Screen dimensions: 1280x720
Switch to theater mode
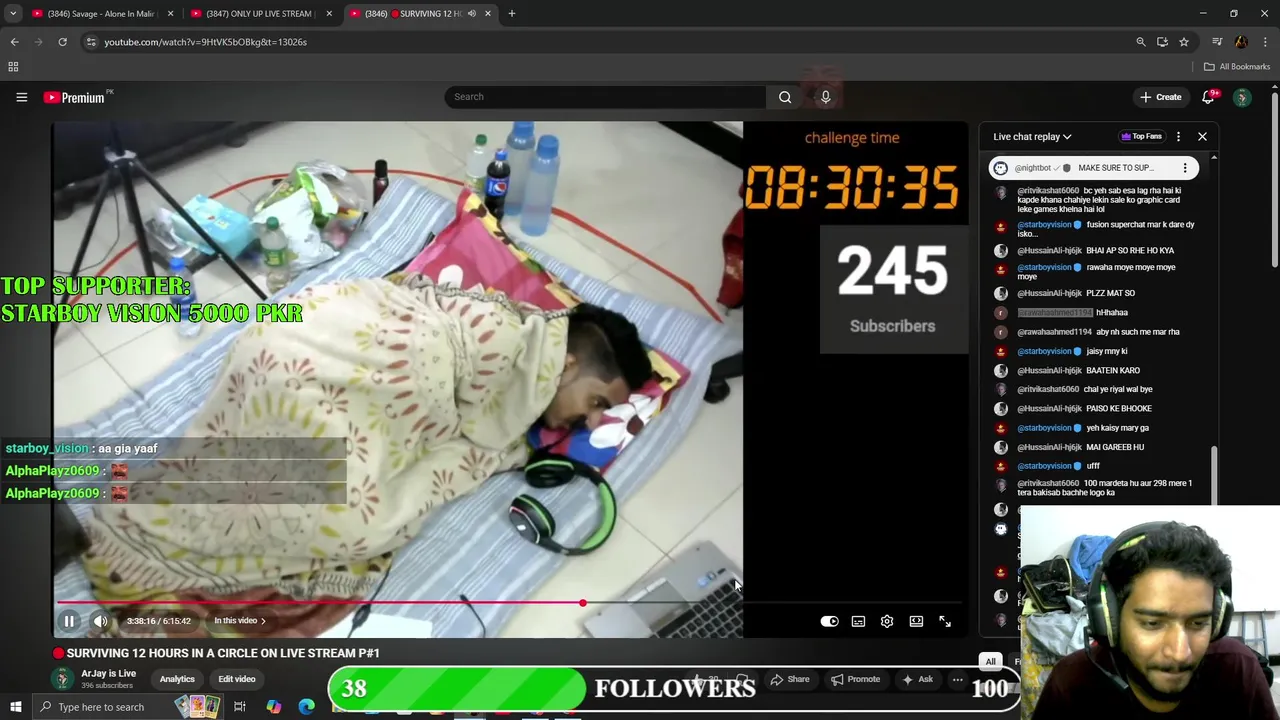coord(916,621)
